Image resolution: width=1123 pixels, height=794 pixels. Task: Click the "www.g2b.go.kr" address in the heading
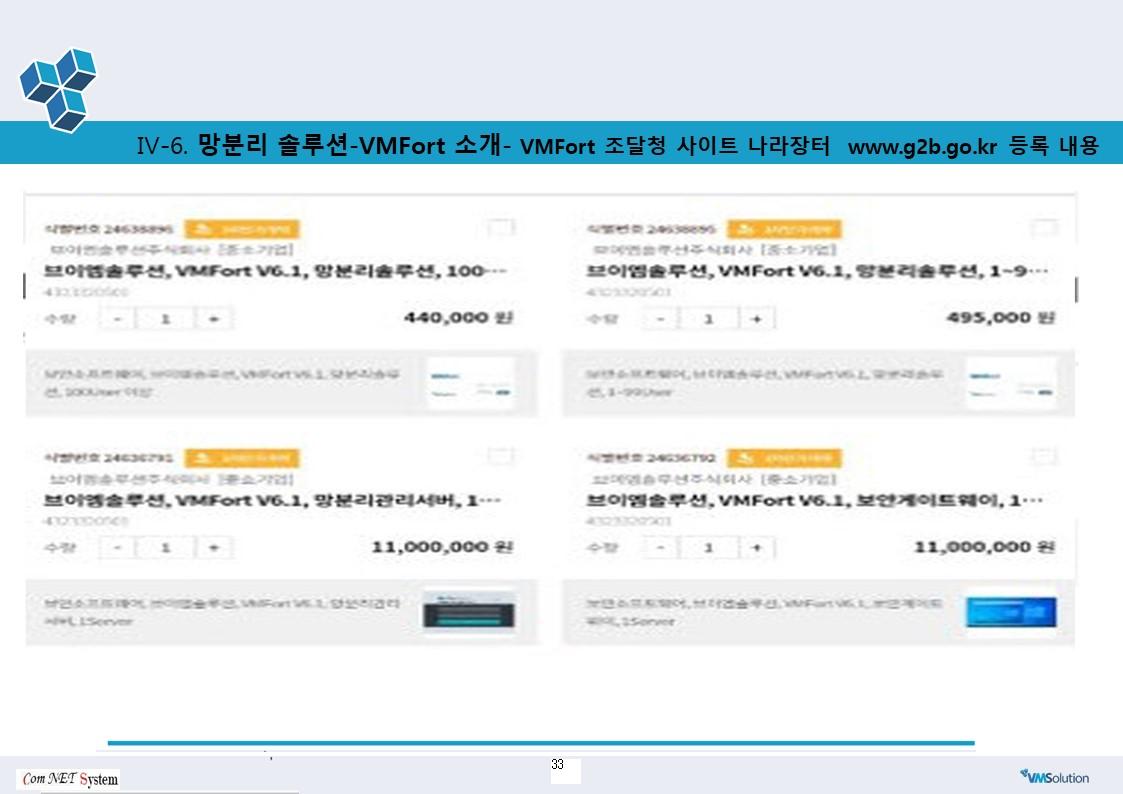[x=922, y=147]
